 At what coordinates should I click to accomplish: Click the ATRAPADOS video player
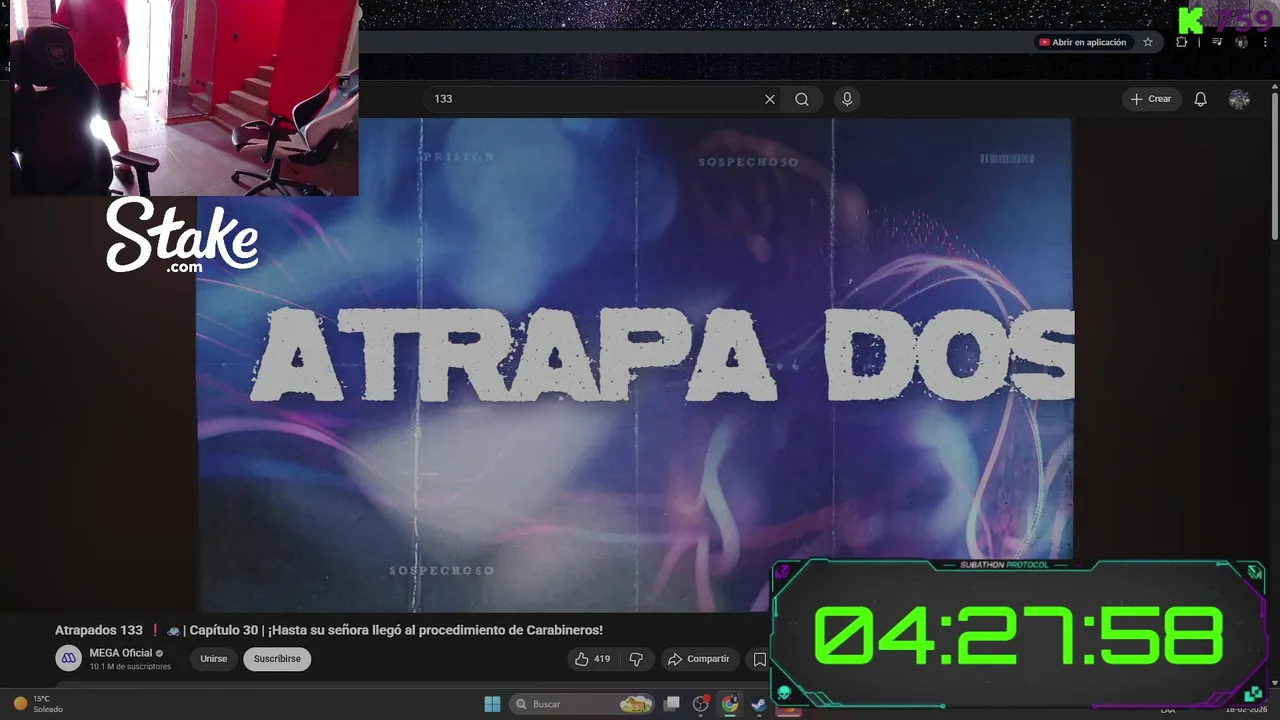tap(634, 365)
